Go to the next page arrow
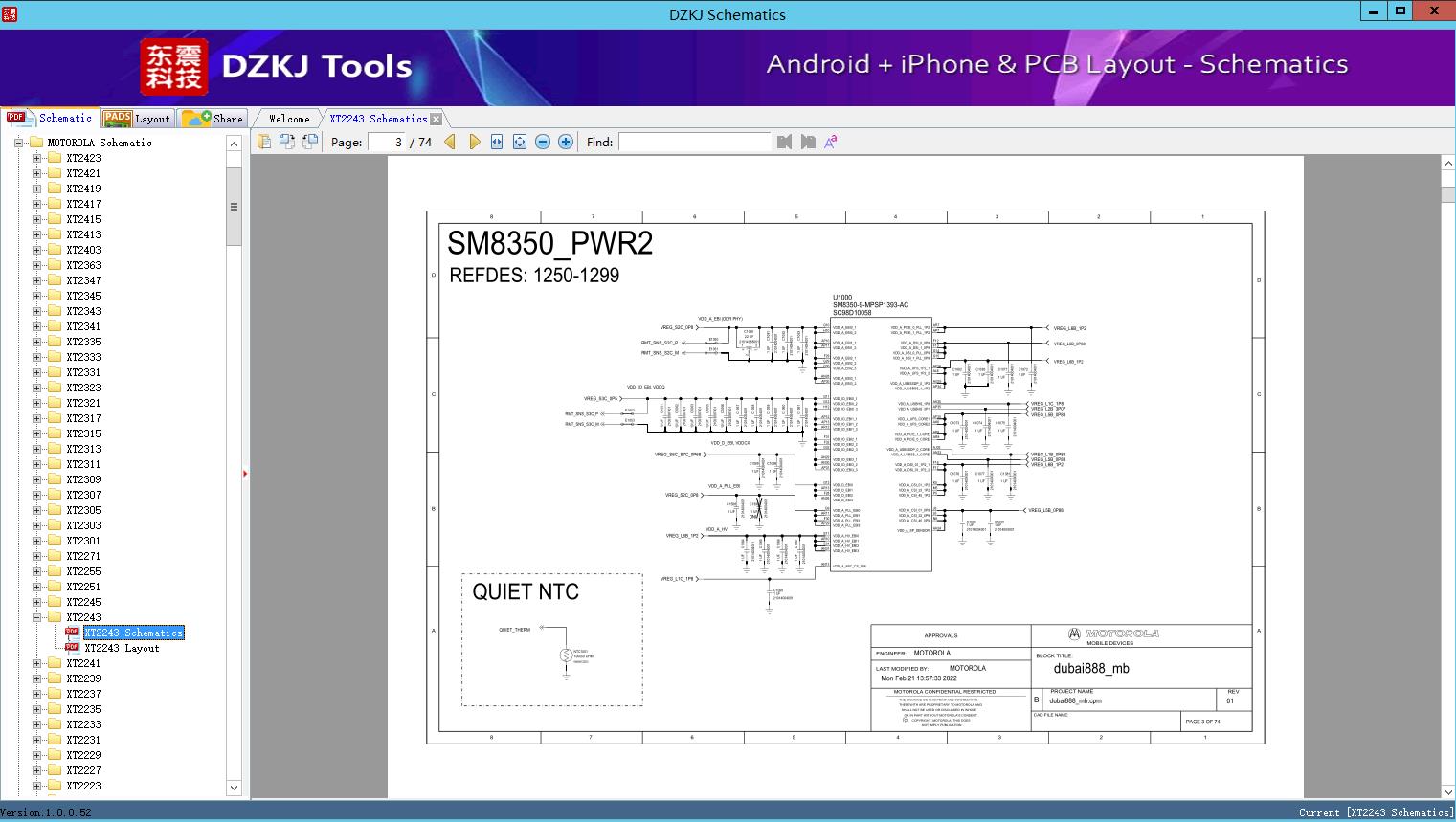The width and height of the screenshot is (1456, 822). point(474,142)
